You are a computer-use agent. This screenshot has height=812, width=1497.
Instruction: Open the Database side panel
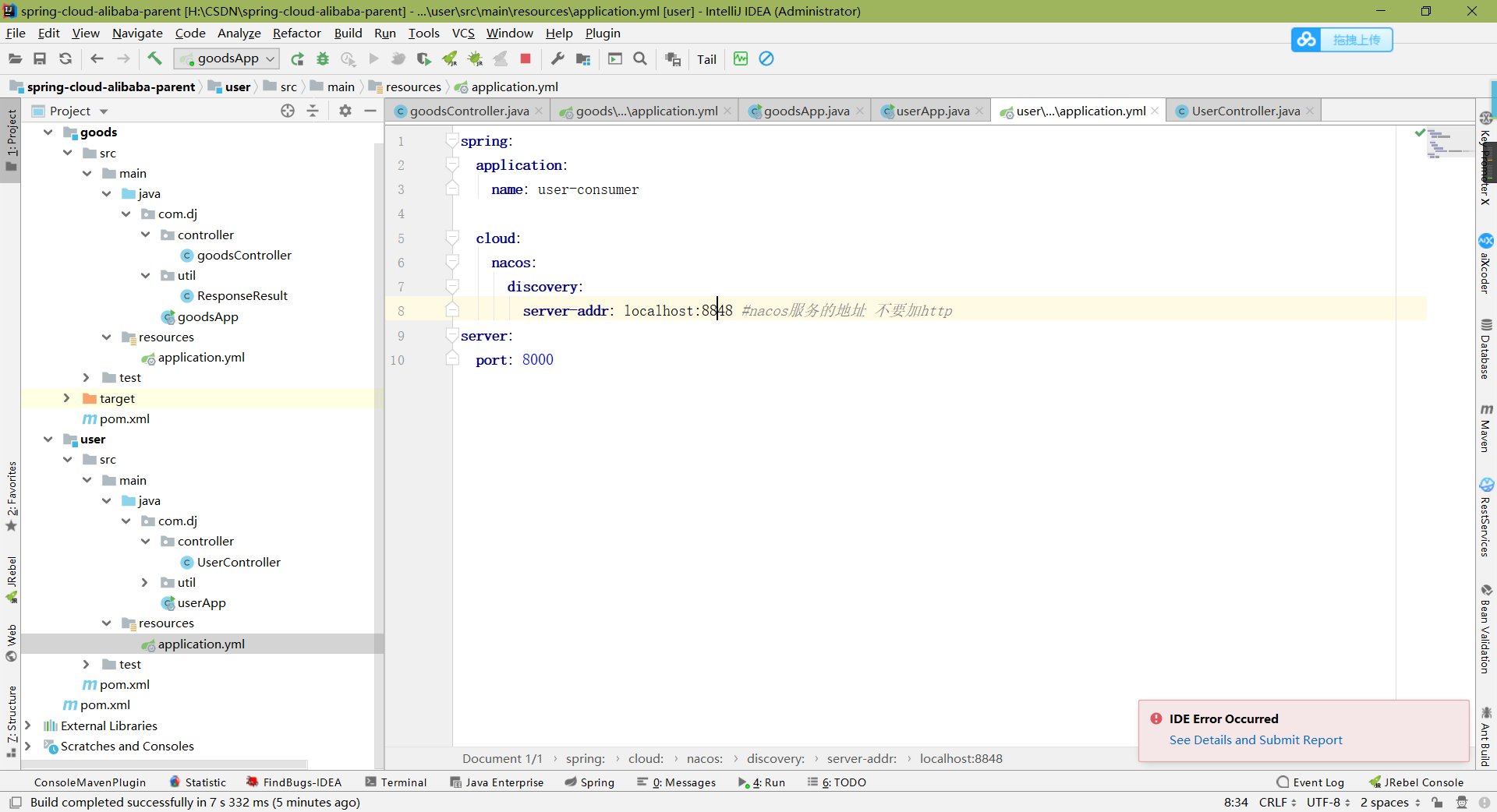[1486, 349]
